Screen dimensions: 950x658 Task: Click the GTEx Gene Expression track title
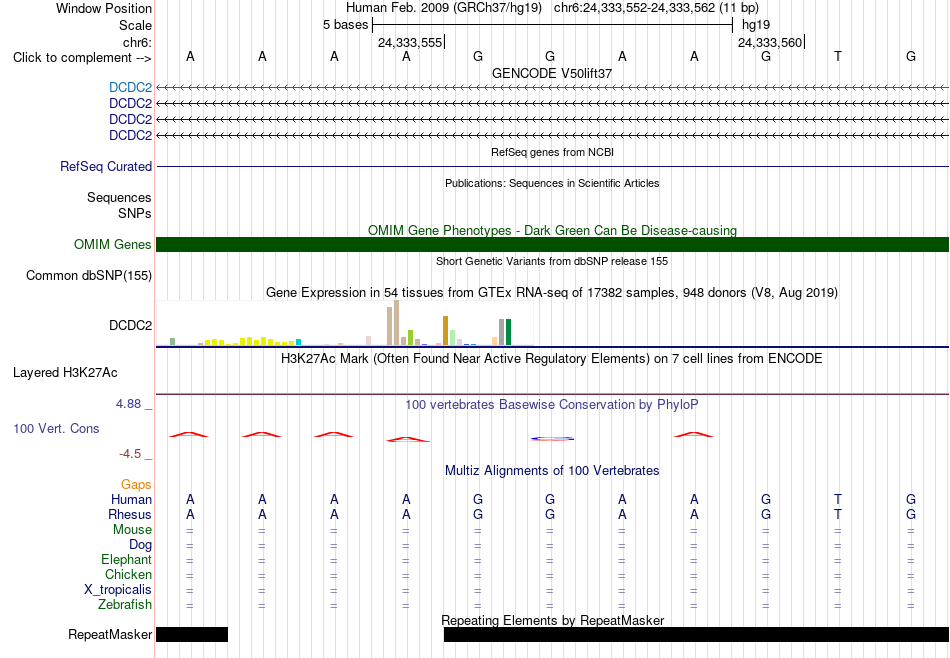pyautogui.click(x=552, y=293)
